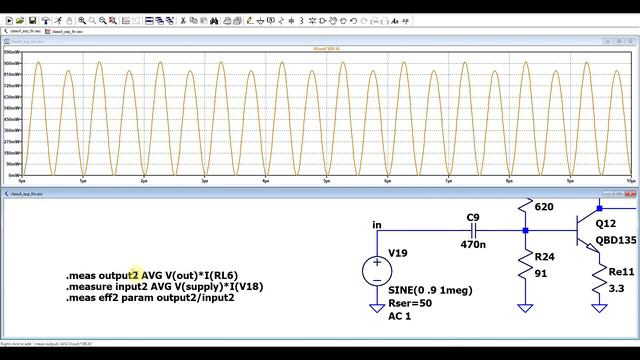
Task: Click the 470n capacitor value
Action: point(473,244)
